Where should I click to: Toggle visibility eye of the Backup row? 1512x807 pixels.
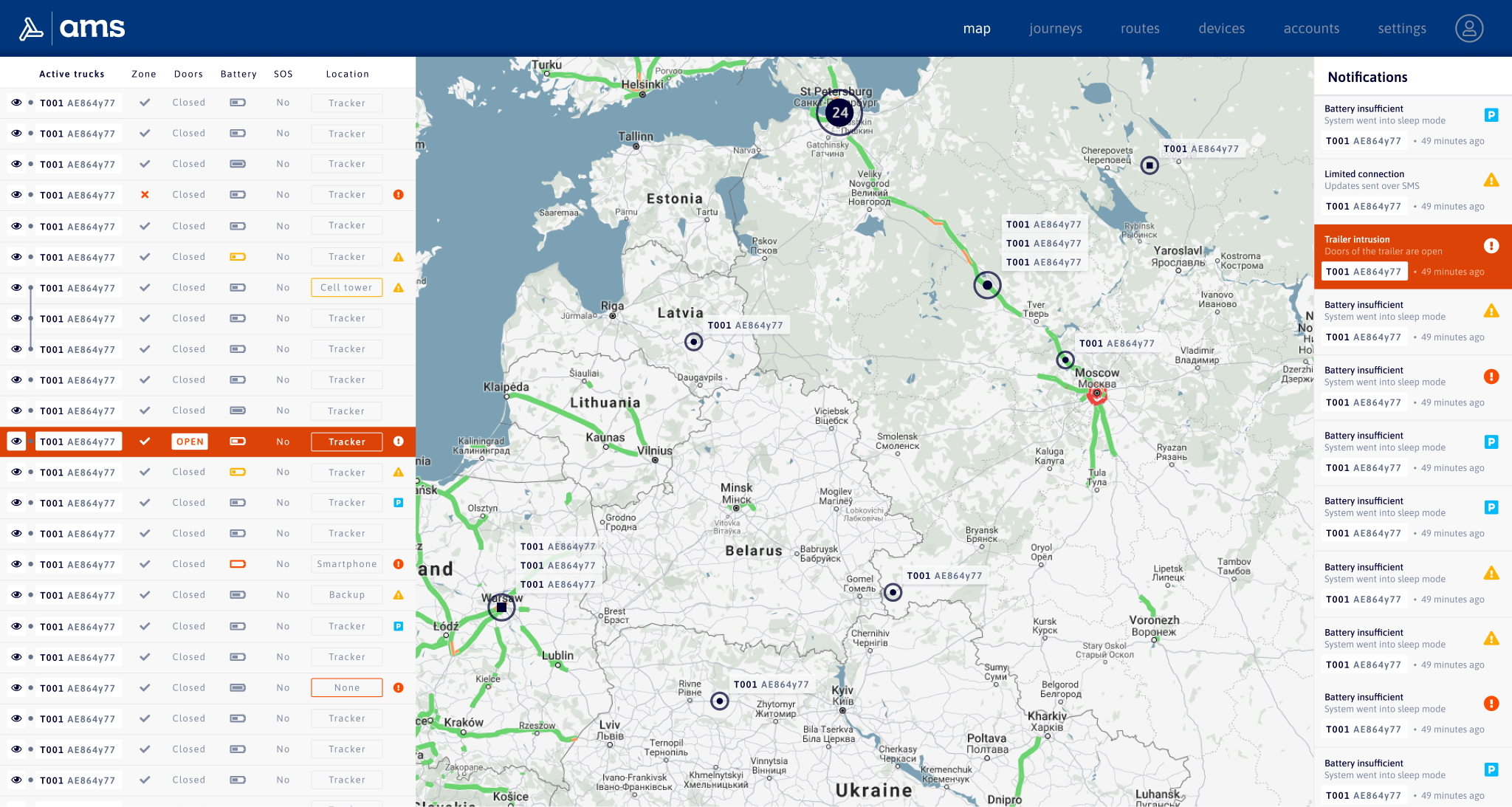(x=16, y=595)
